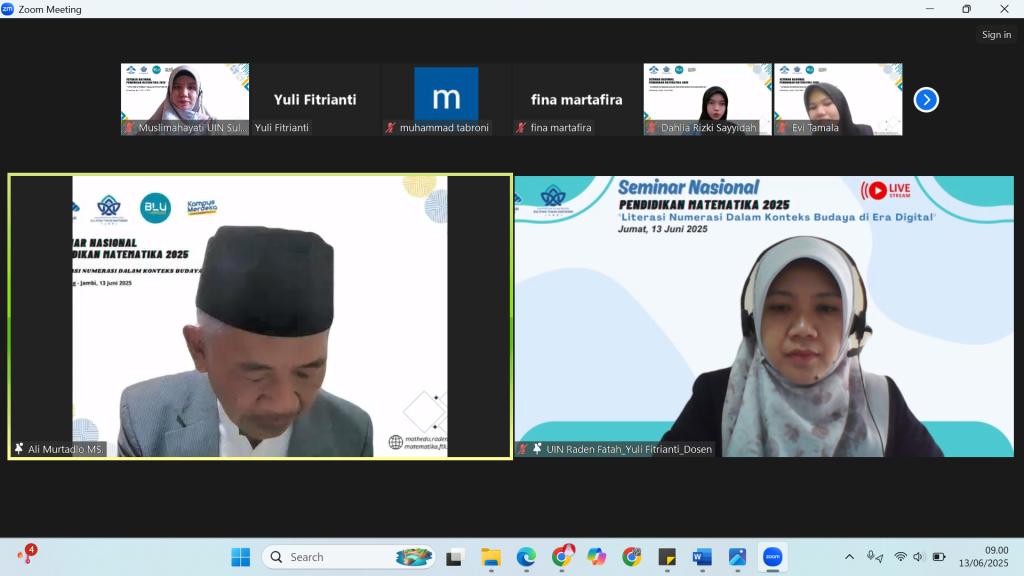Click the Ali Murtadlo speaker video

260,316
